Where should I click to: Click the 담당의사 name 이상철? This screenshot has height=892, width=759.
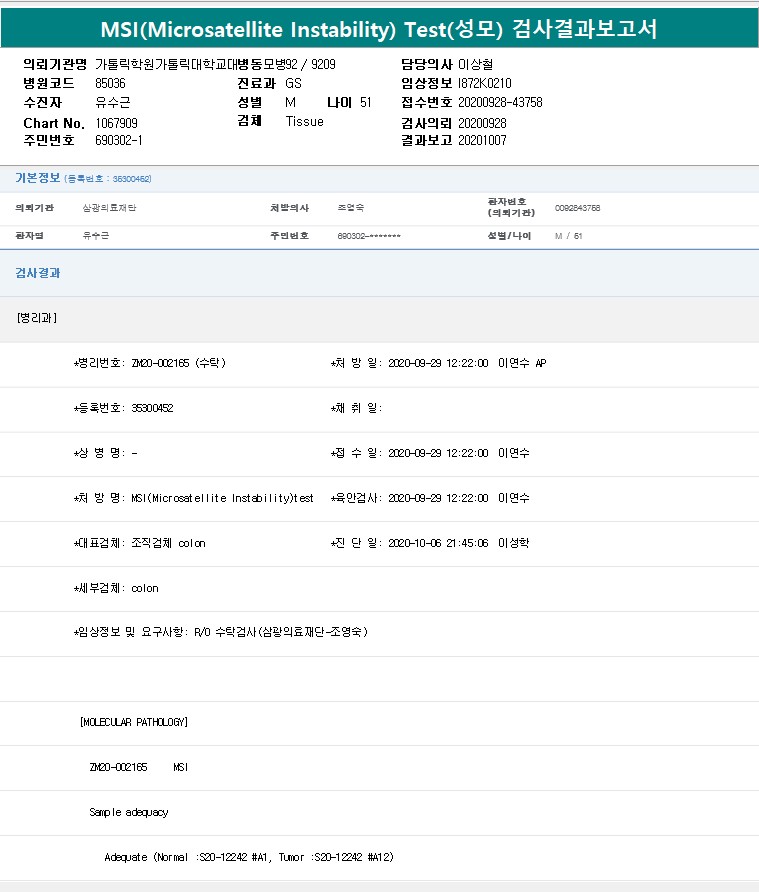(x=475, y=64)
